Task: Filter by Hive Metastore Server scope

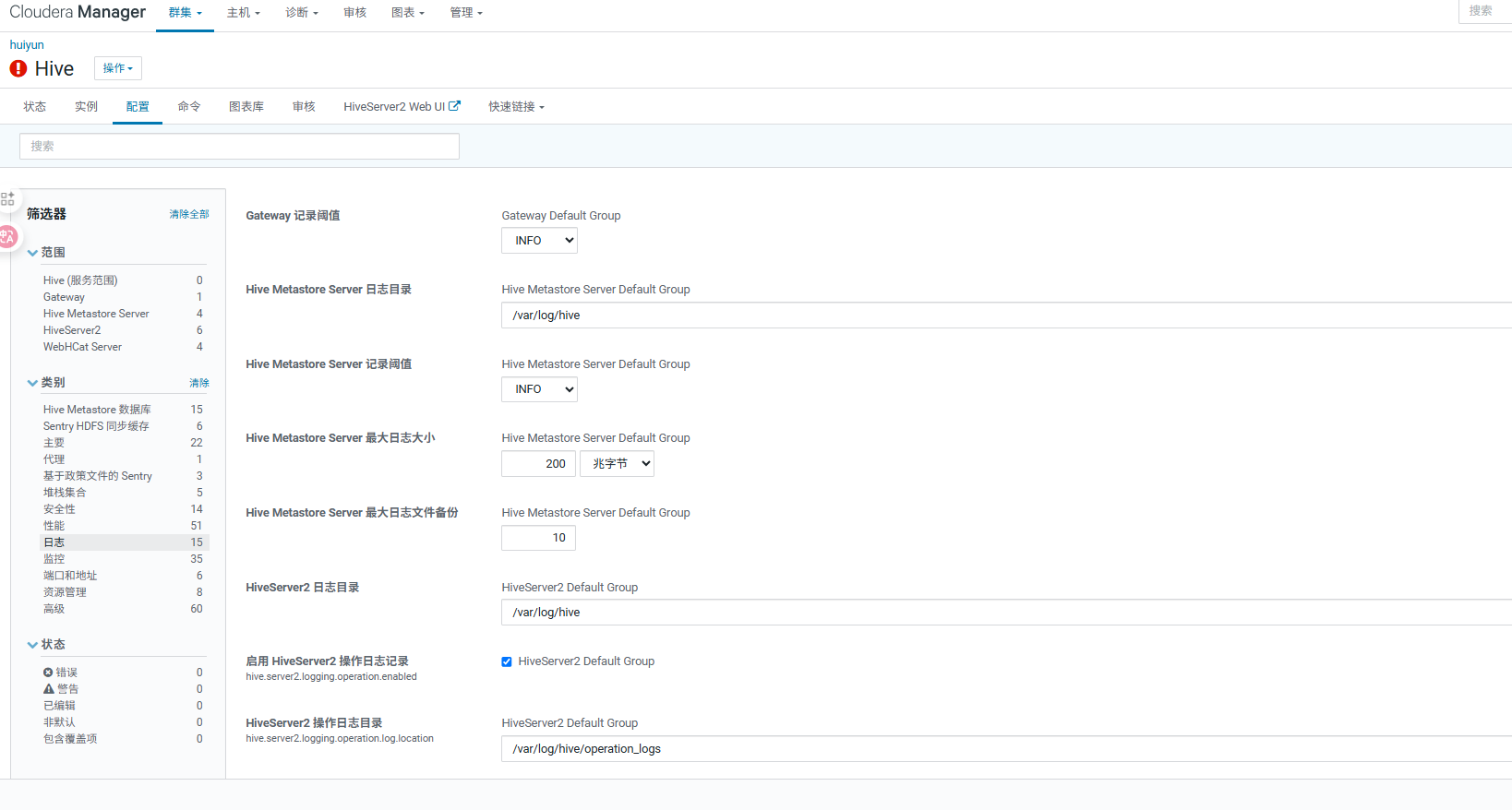Action: [96, 314]
